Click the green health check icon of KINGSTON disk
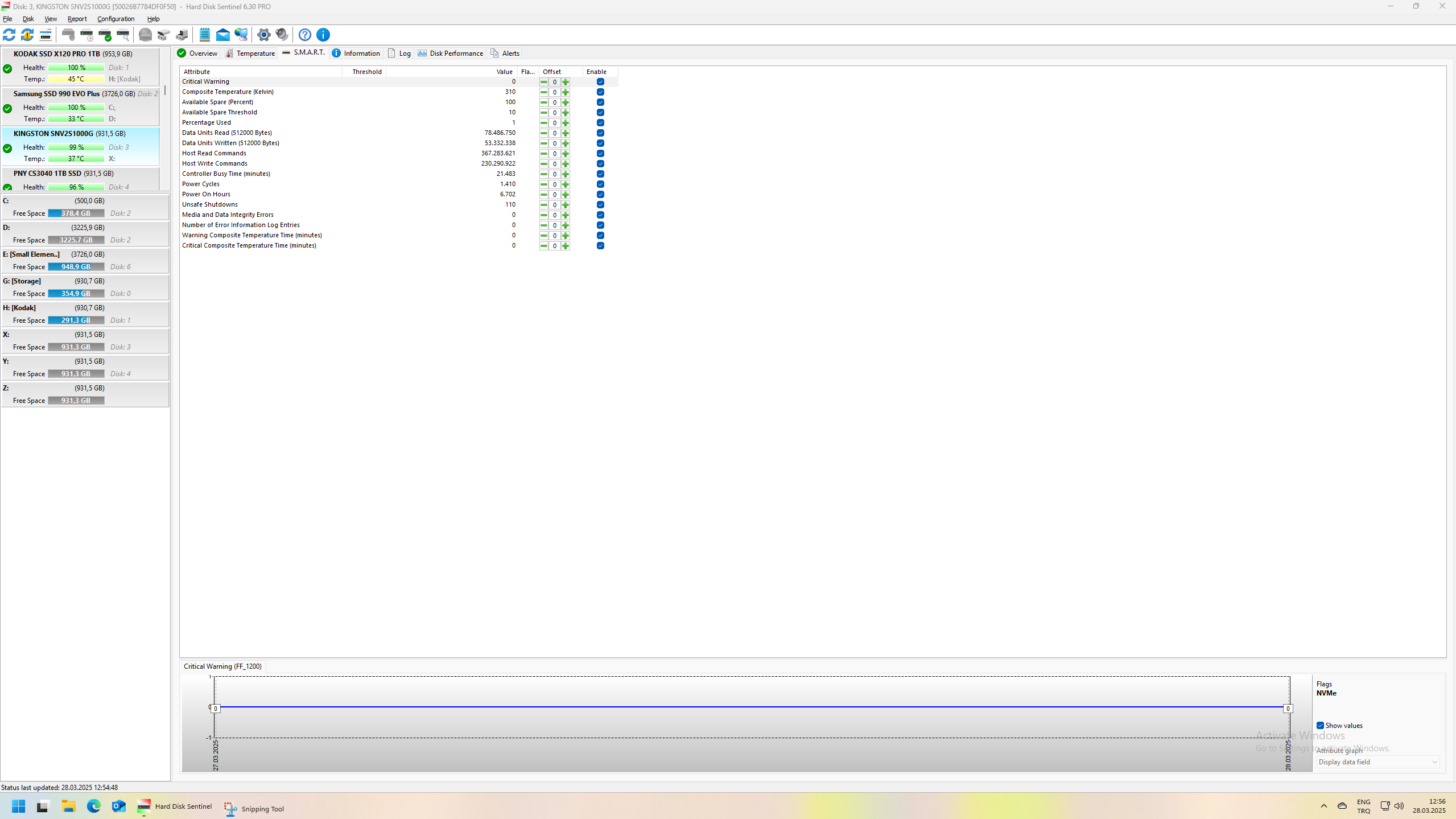The height and width of the screenshot is (819, 1456). point(7,149)
